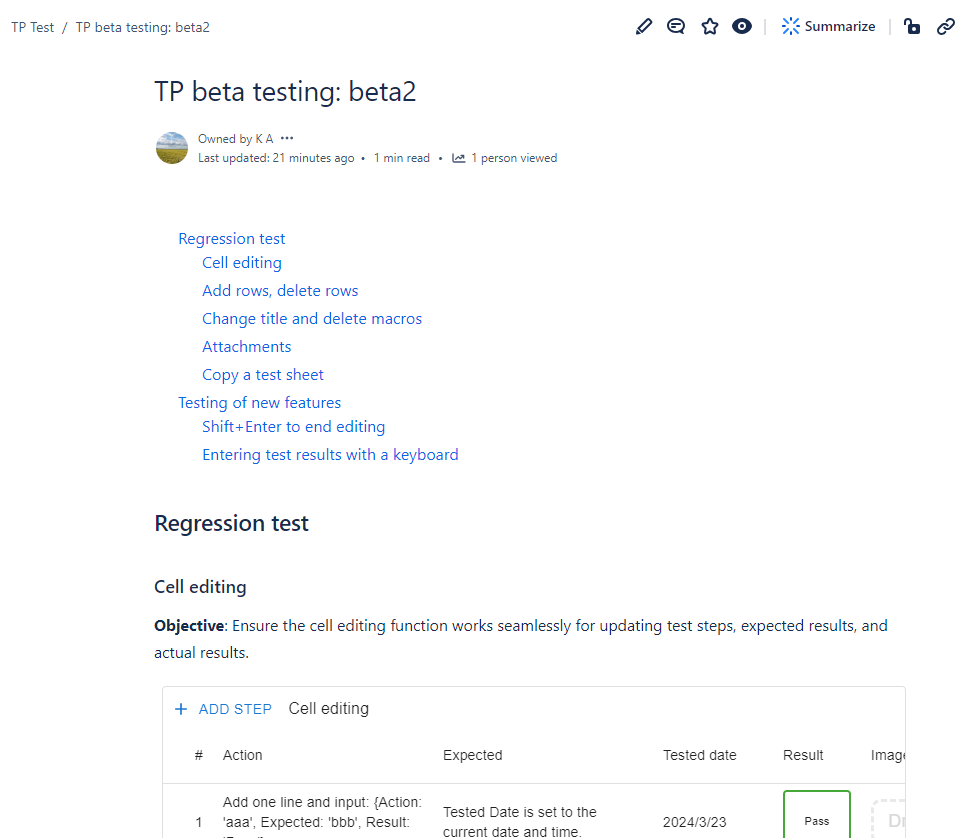Go to TP Test breadcrumb
This screenshot has width=965, height=838.
coord(33,27)
